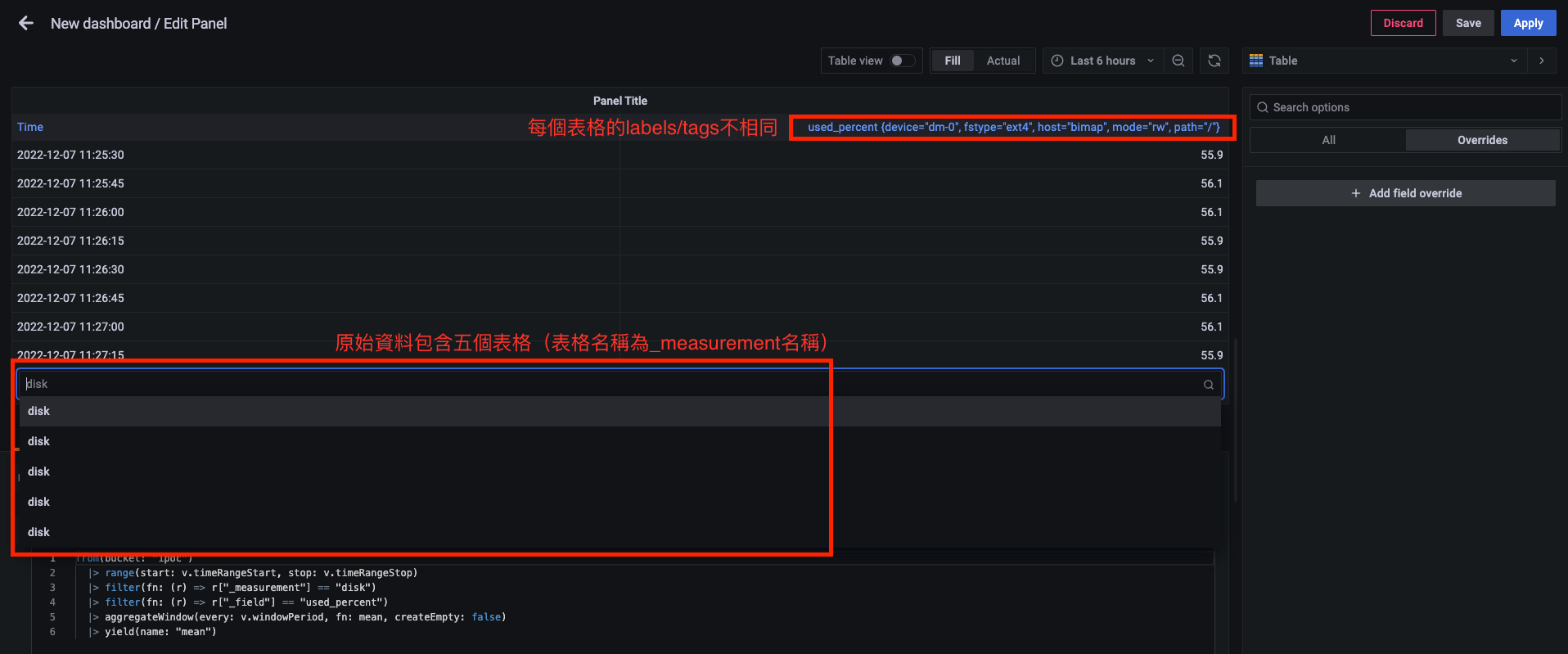Click query line with aggregateWindow function
This screenshot has width=1568, height=654.
[x=298, y=617]
